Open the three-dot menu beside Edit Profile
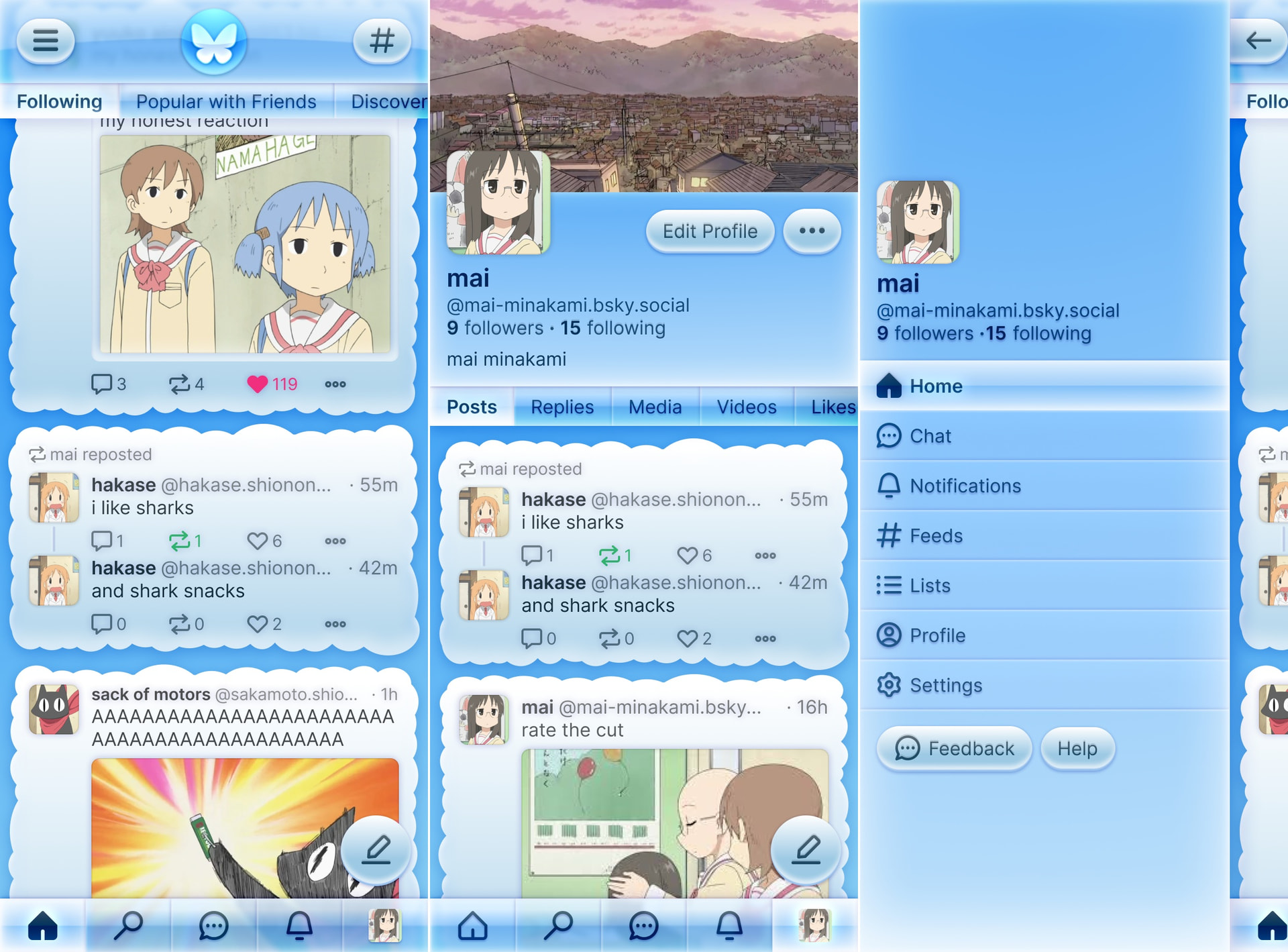 (x=812, y=231)
